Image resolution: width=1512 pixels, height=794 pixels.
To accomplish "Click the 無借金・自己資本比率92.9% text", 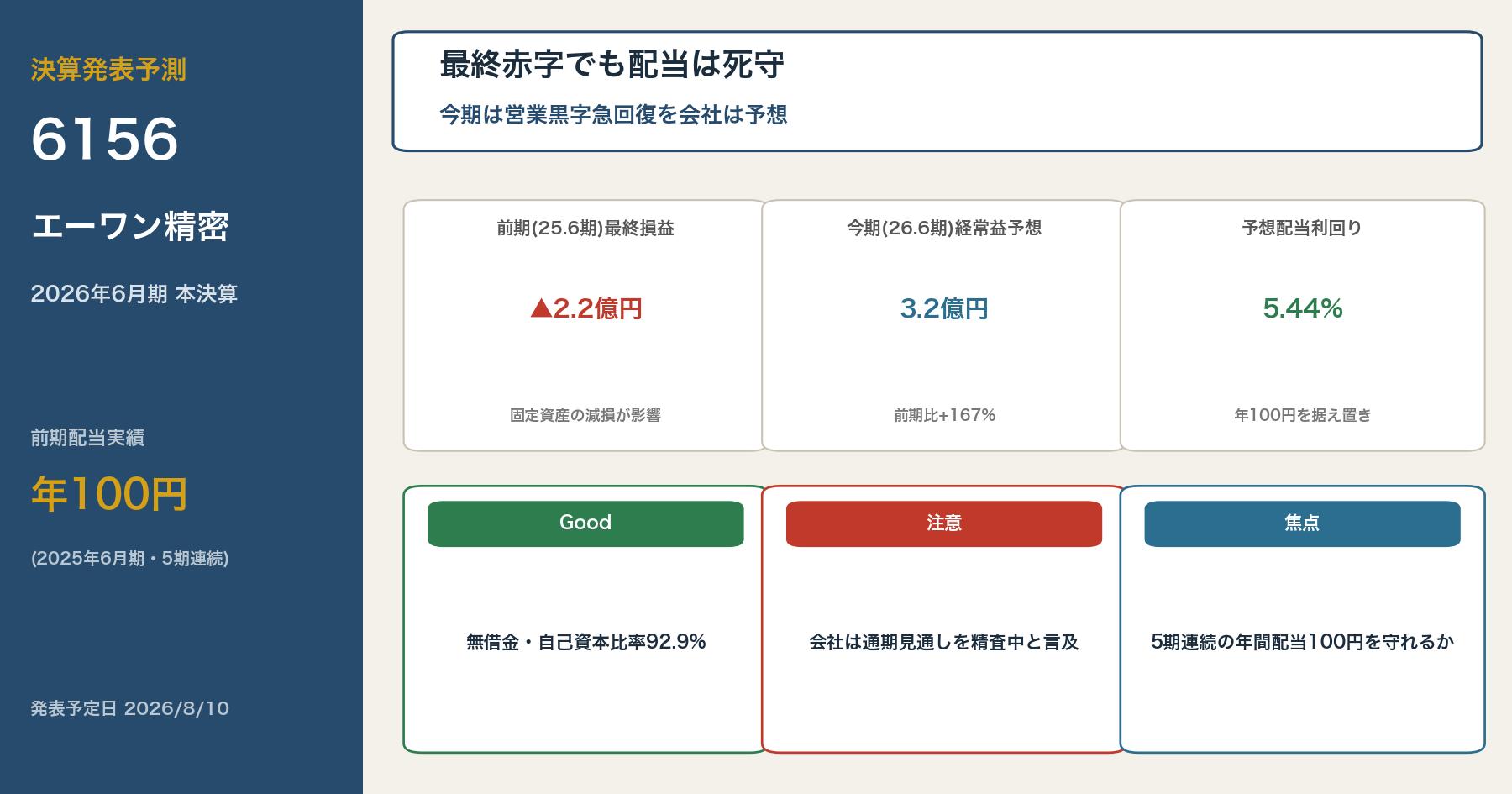I will (x=585, y=642).
